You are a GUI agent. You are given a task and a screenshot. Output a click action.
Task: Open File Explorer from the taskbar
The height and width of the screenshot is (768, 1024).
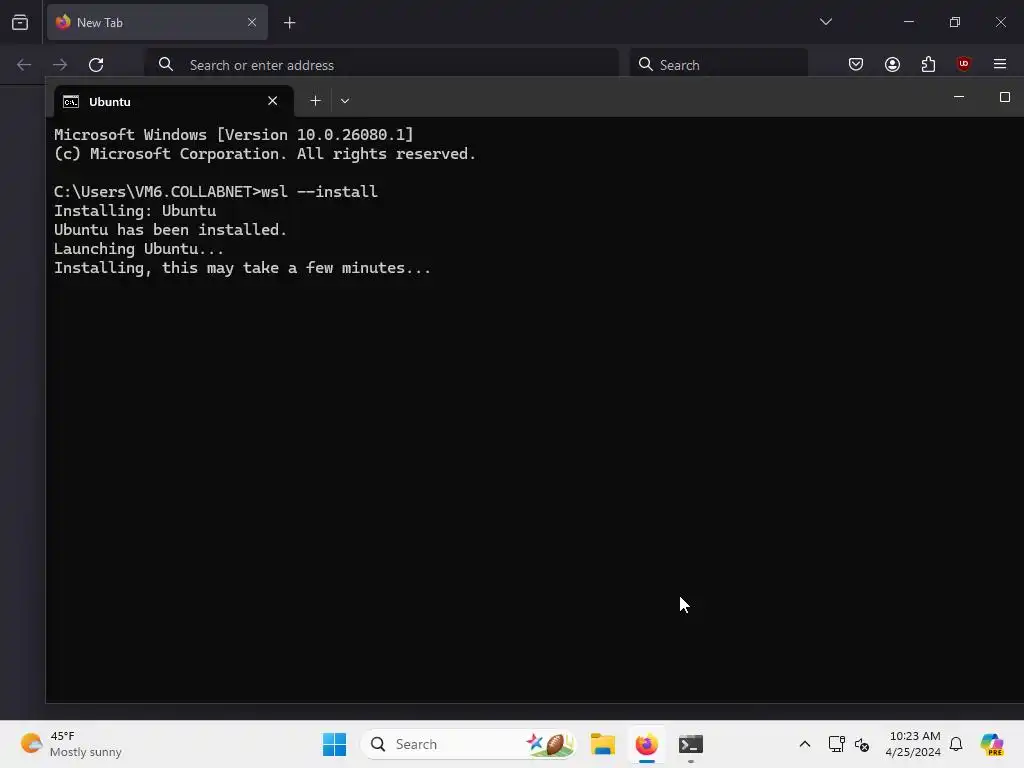tap(603, 744)
